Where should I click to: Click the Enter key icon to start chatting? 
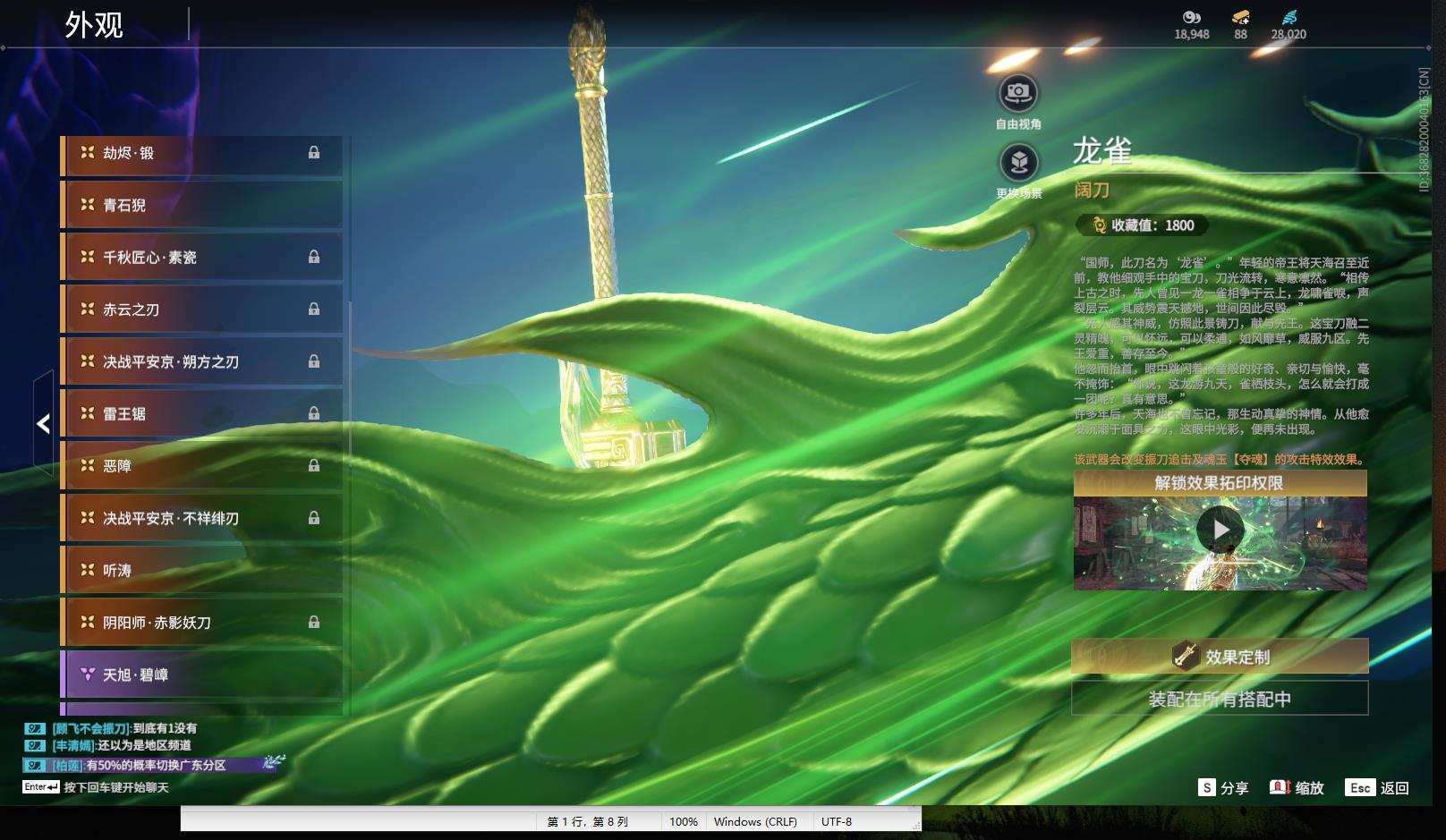click(x=41, y=787)
